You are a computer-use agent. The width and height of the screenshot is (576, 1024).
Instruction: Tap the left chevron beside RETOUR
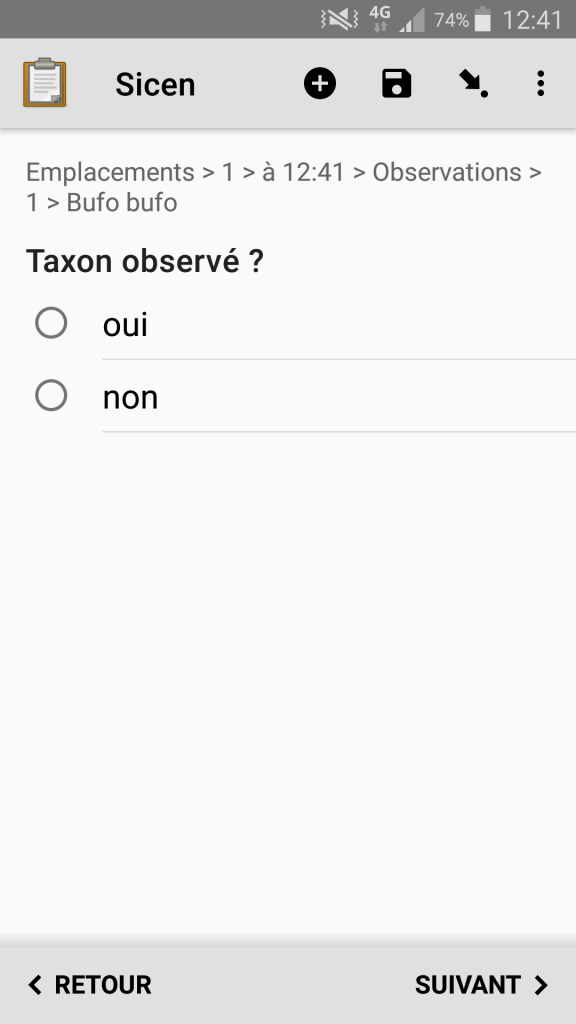click(x=35, y=985)
